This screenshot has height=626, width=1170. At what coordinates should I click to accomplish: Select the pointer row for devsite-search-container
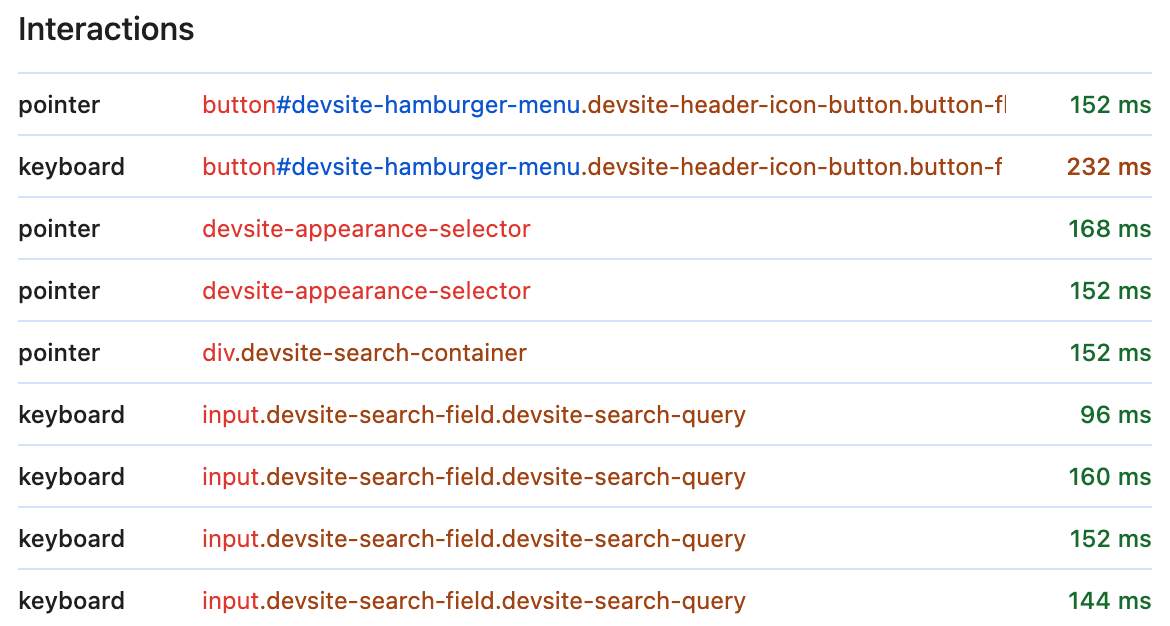585,353
